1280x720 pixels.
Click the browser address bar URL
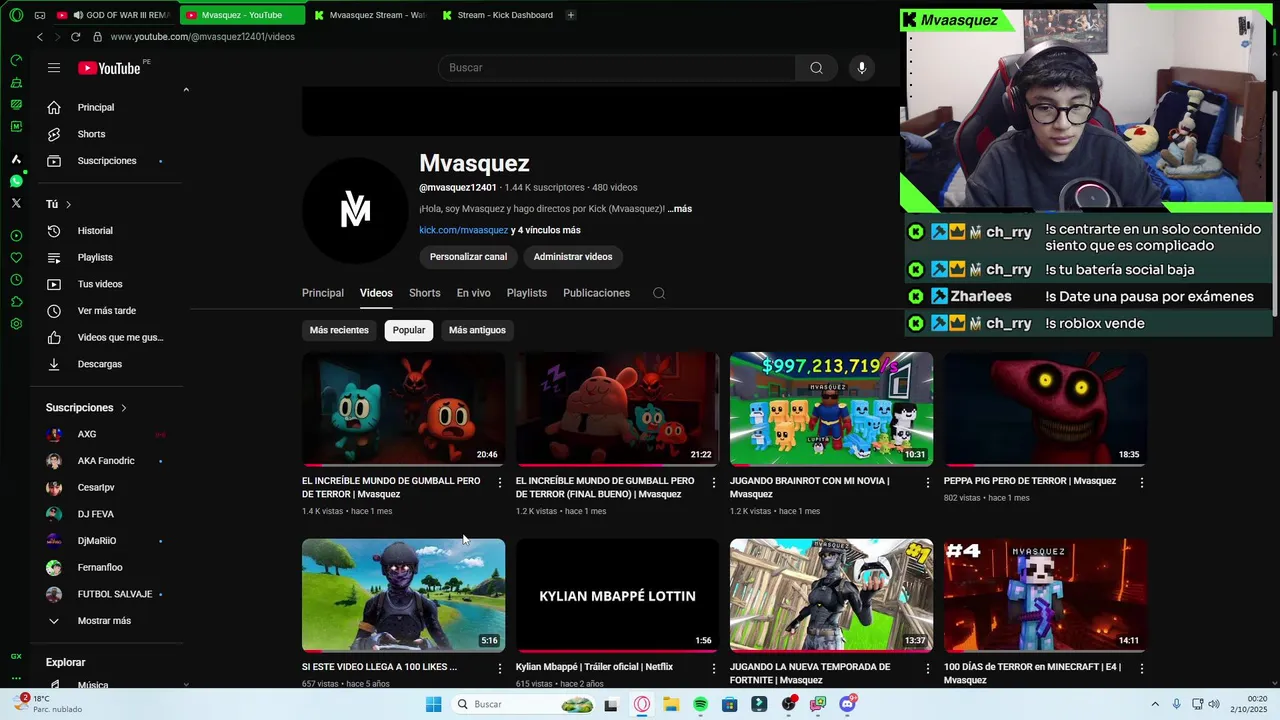pyautogui.click(x=203, y=37)
